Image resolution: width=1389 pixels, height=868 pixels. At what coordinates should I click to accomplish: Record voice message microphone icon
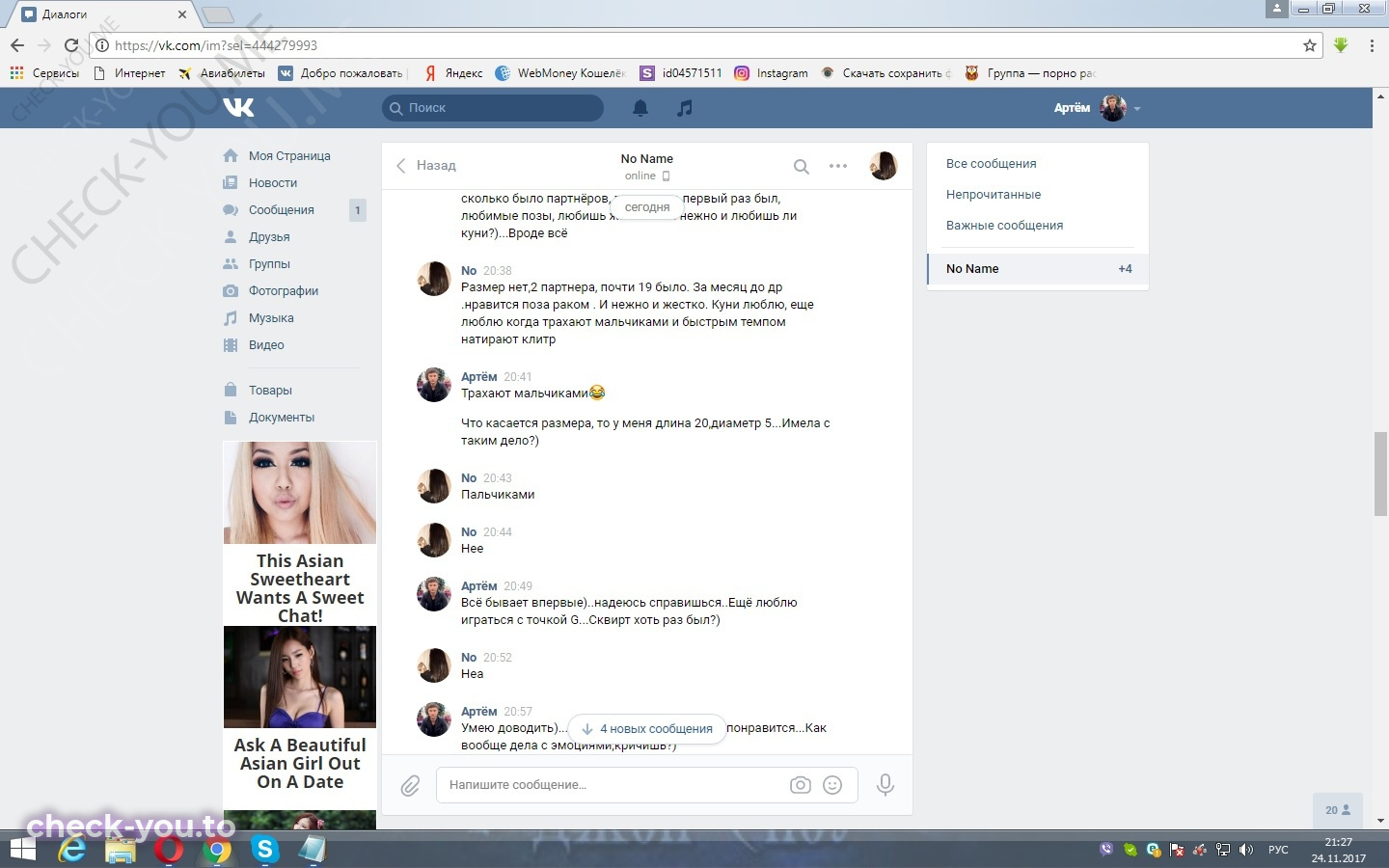click(x=885, y=785)
